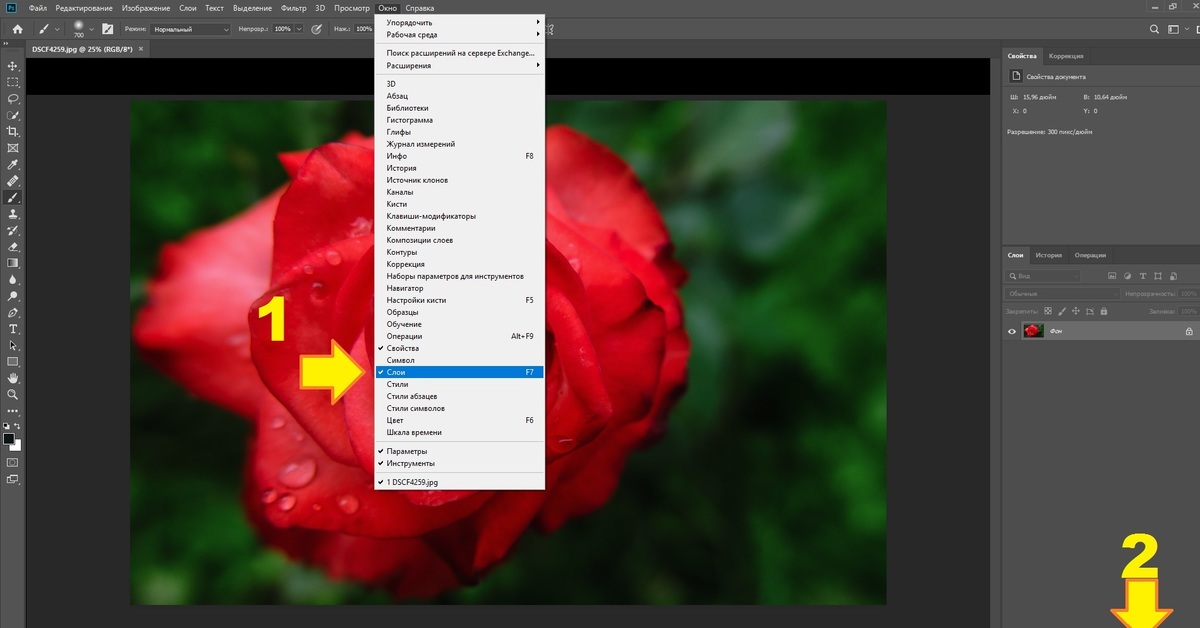Open the Фильтр menu
1200x628 pixels.
click(x=294, y=8)
